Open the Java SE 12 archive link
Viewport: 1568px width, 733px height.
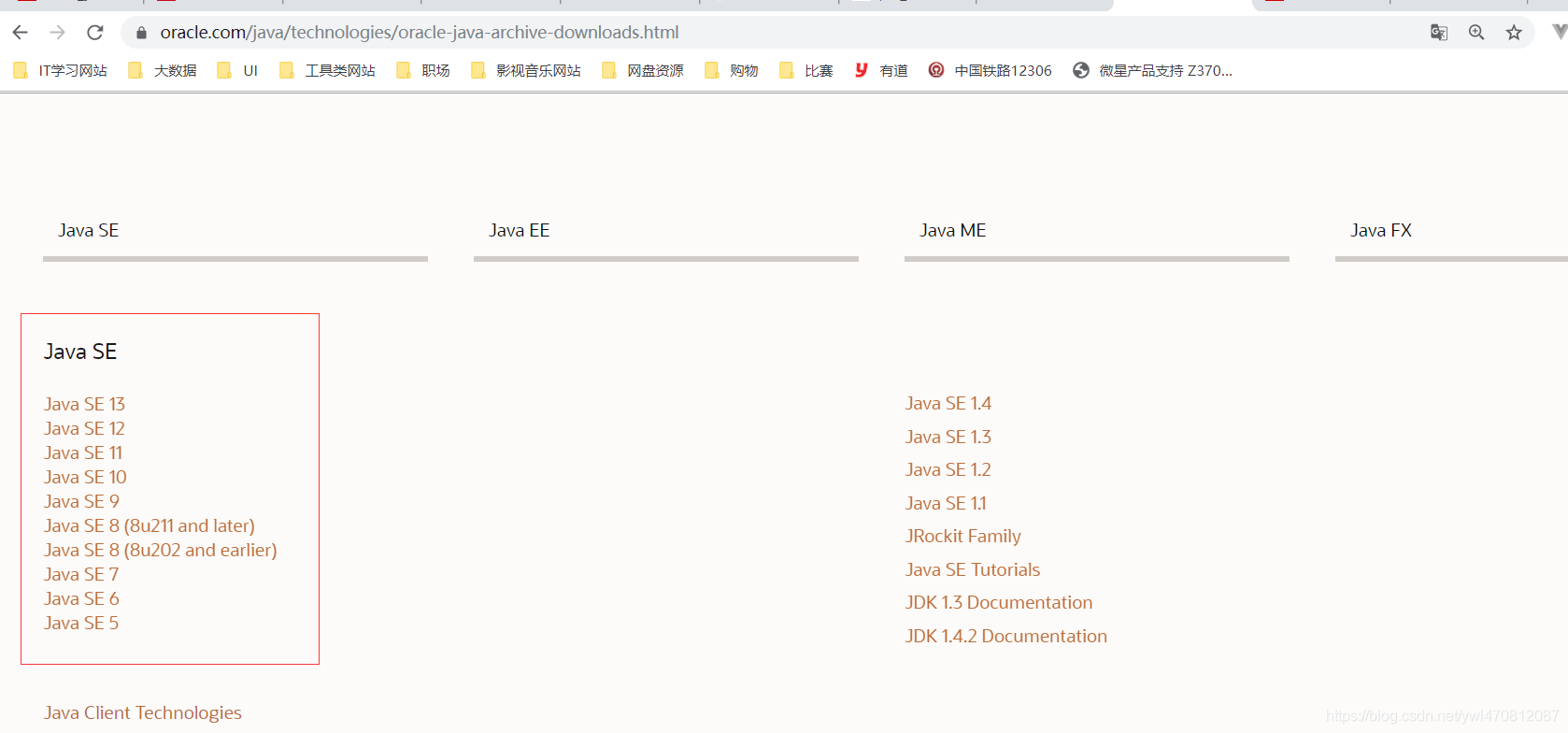point(84,428)
